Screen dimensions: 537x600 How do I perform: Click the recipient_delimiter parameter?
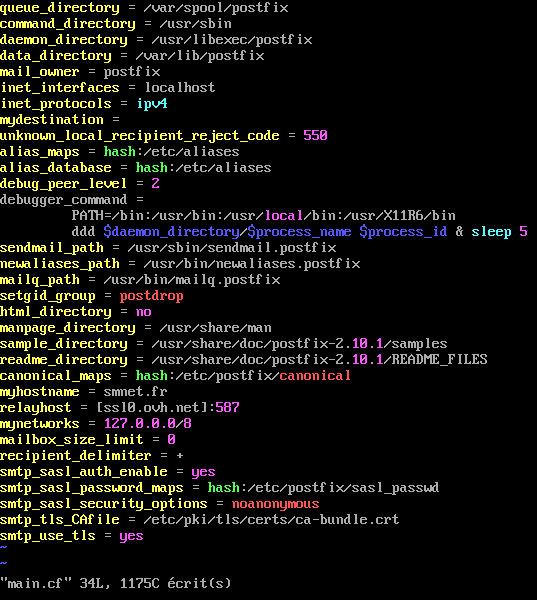tap(76, 456)
